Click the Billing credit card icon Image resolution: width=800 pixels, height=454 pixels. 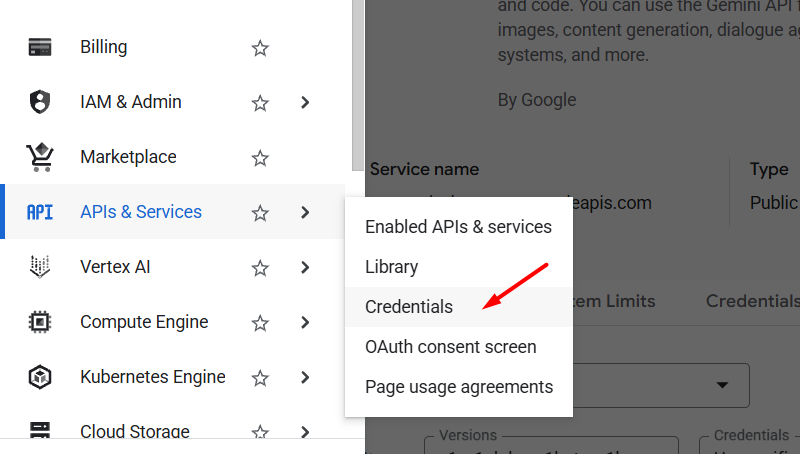pos(40,47)
